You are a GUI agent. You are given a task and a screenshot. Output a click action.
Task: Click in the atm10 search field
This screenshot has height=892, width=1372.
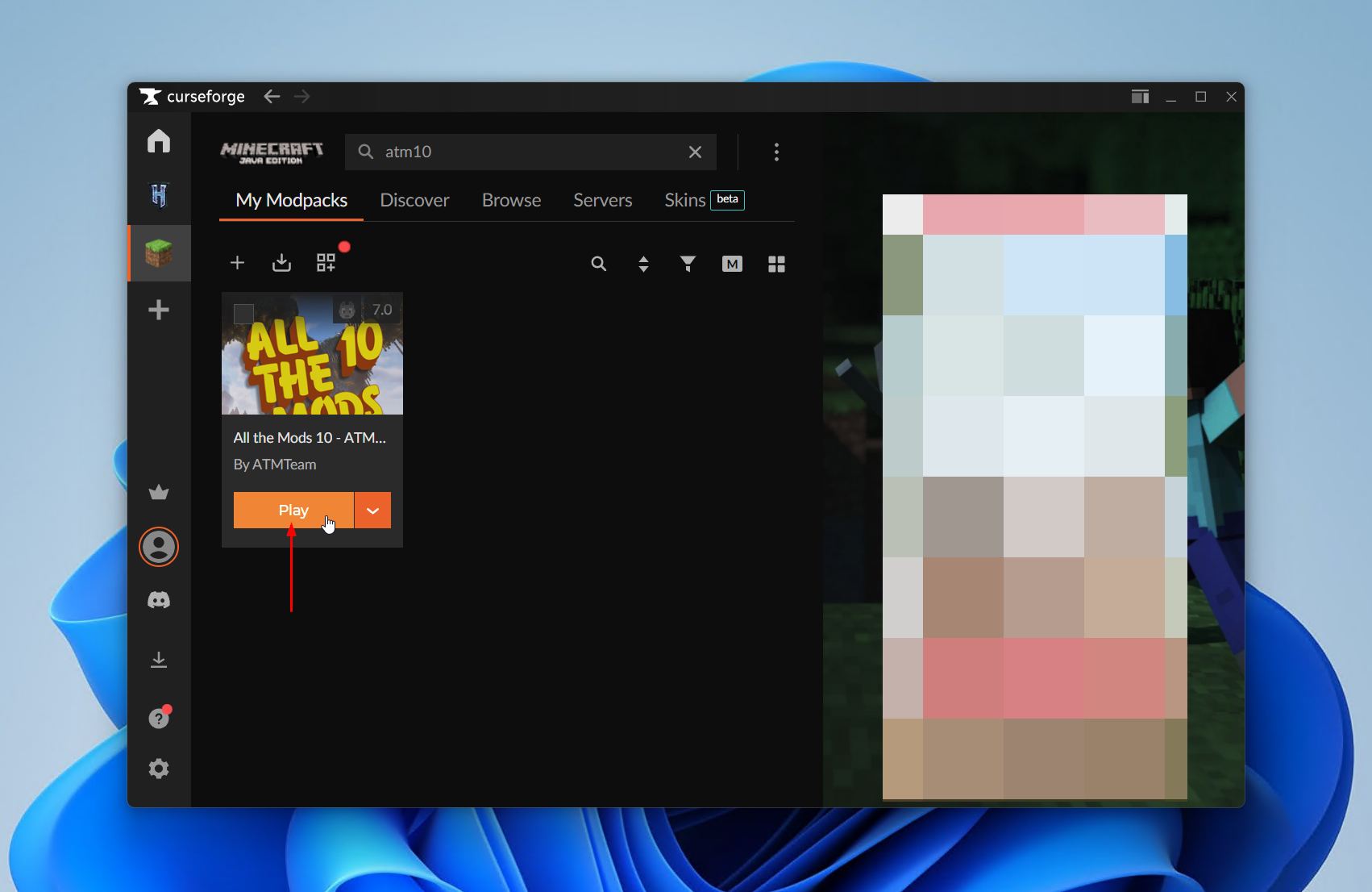(530, 152)
